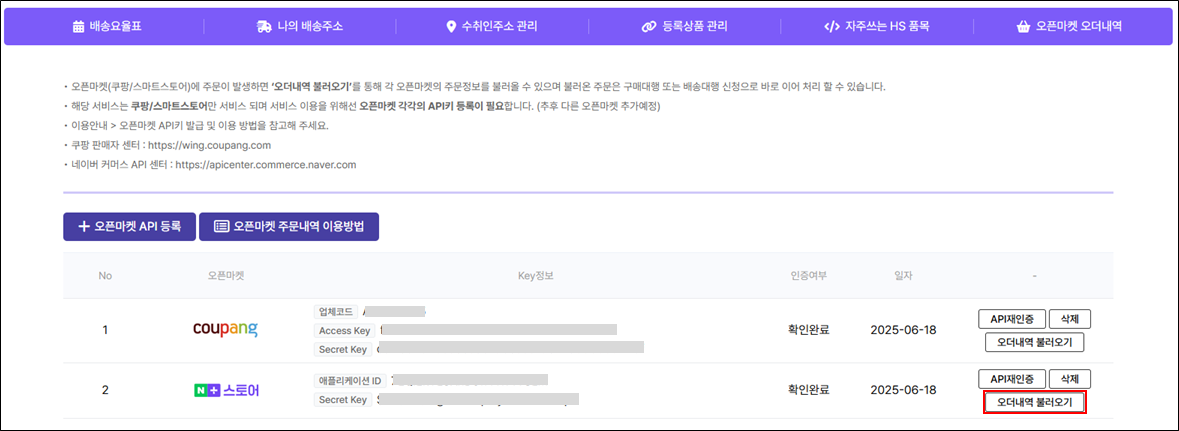Click the Naver N+ 스토어 logo
The width and height of the screenshot is (1179, 431).
[x=226, y=389]
